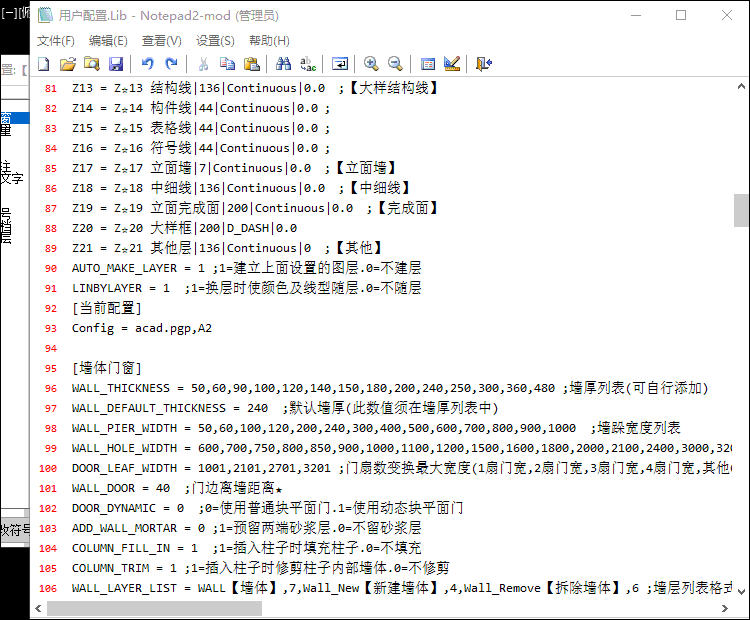Click the comment 【完成面】 on line 87
Viewport: 750px width, 620px height.
(x=408, y=208)
